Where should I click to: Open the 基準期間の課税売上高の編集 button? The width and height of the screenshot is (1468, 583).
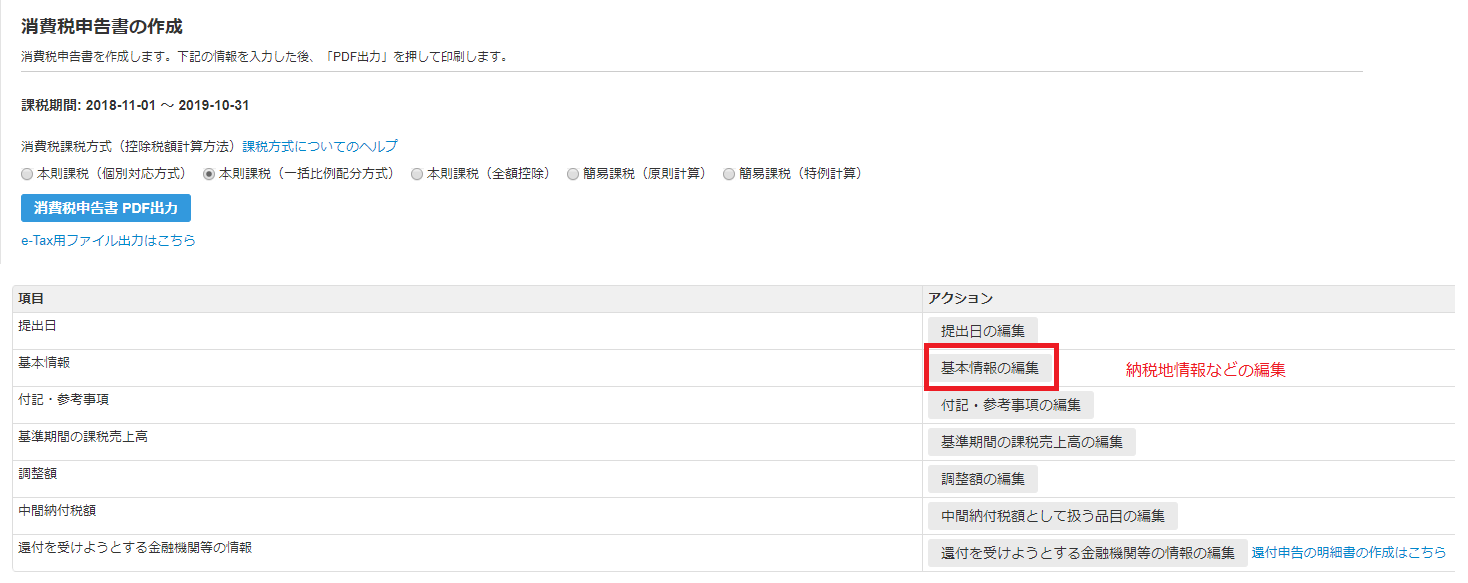1031,442
